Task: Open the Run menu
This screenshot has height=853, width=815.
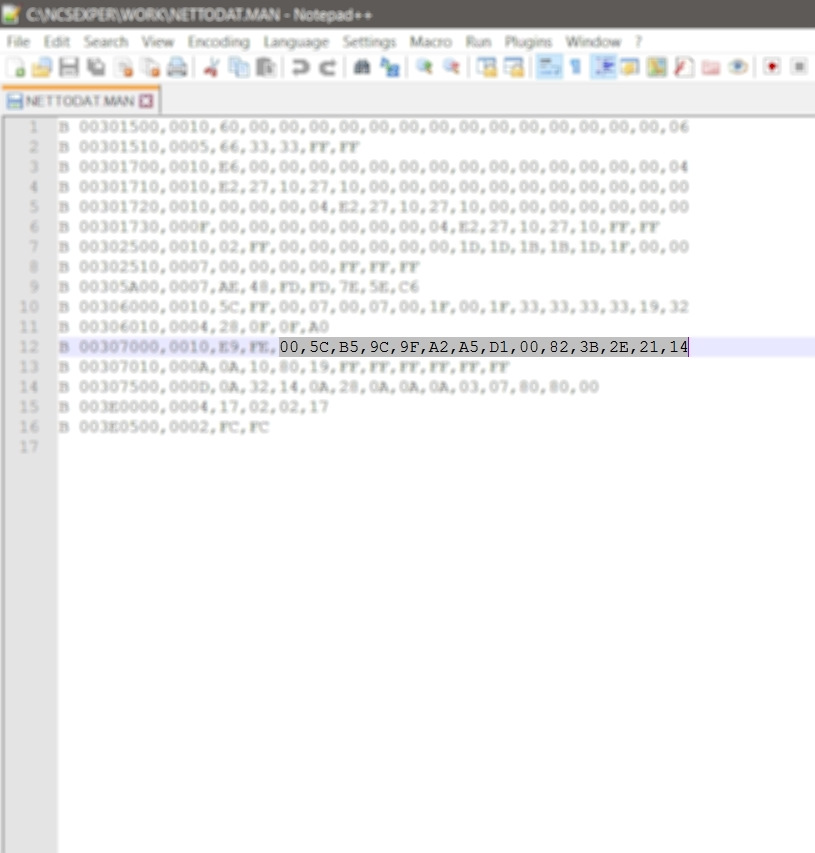Action: click(479, 42)
